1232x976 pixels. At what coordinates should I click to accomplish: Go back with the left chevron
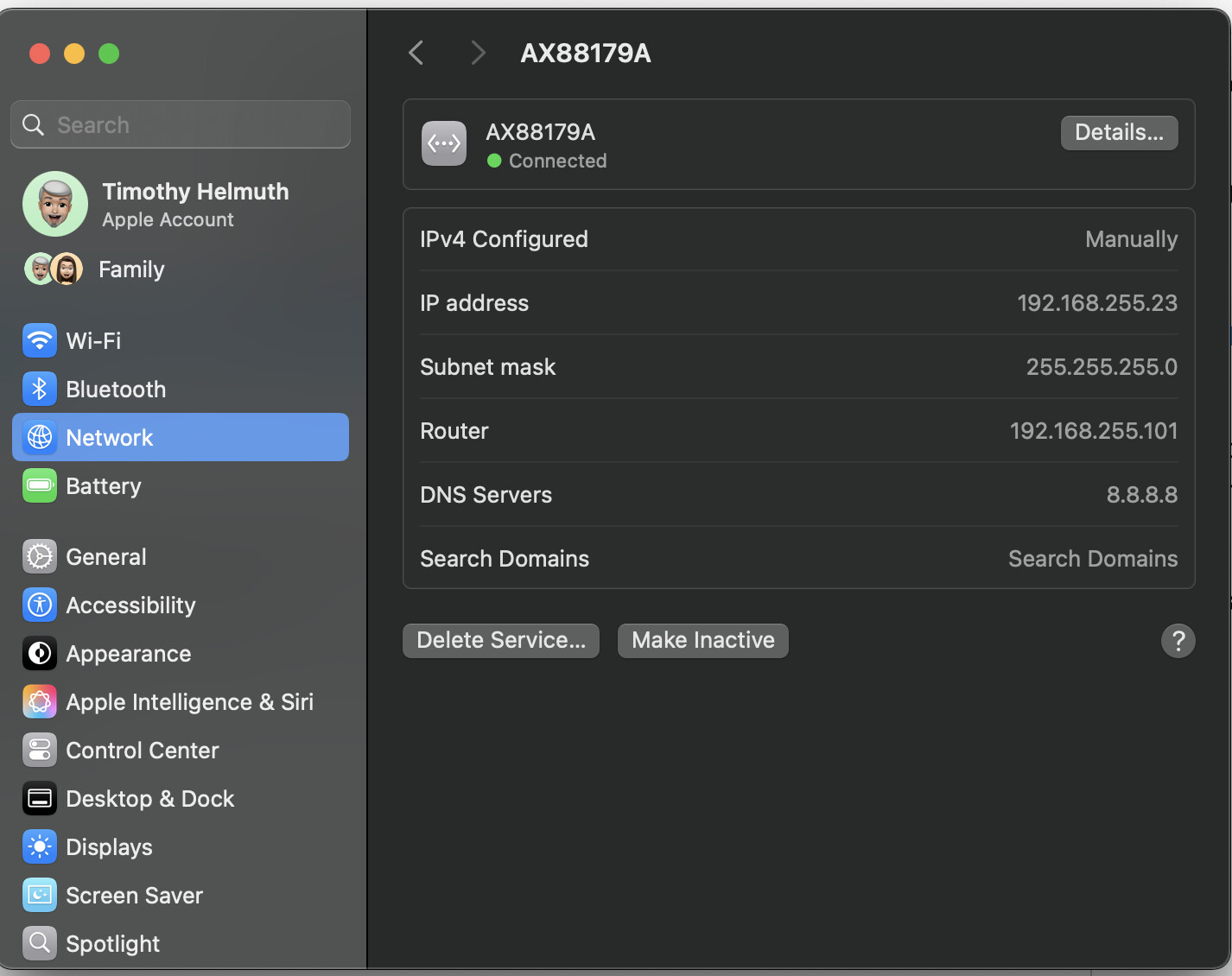[x=416, y=53]
